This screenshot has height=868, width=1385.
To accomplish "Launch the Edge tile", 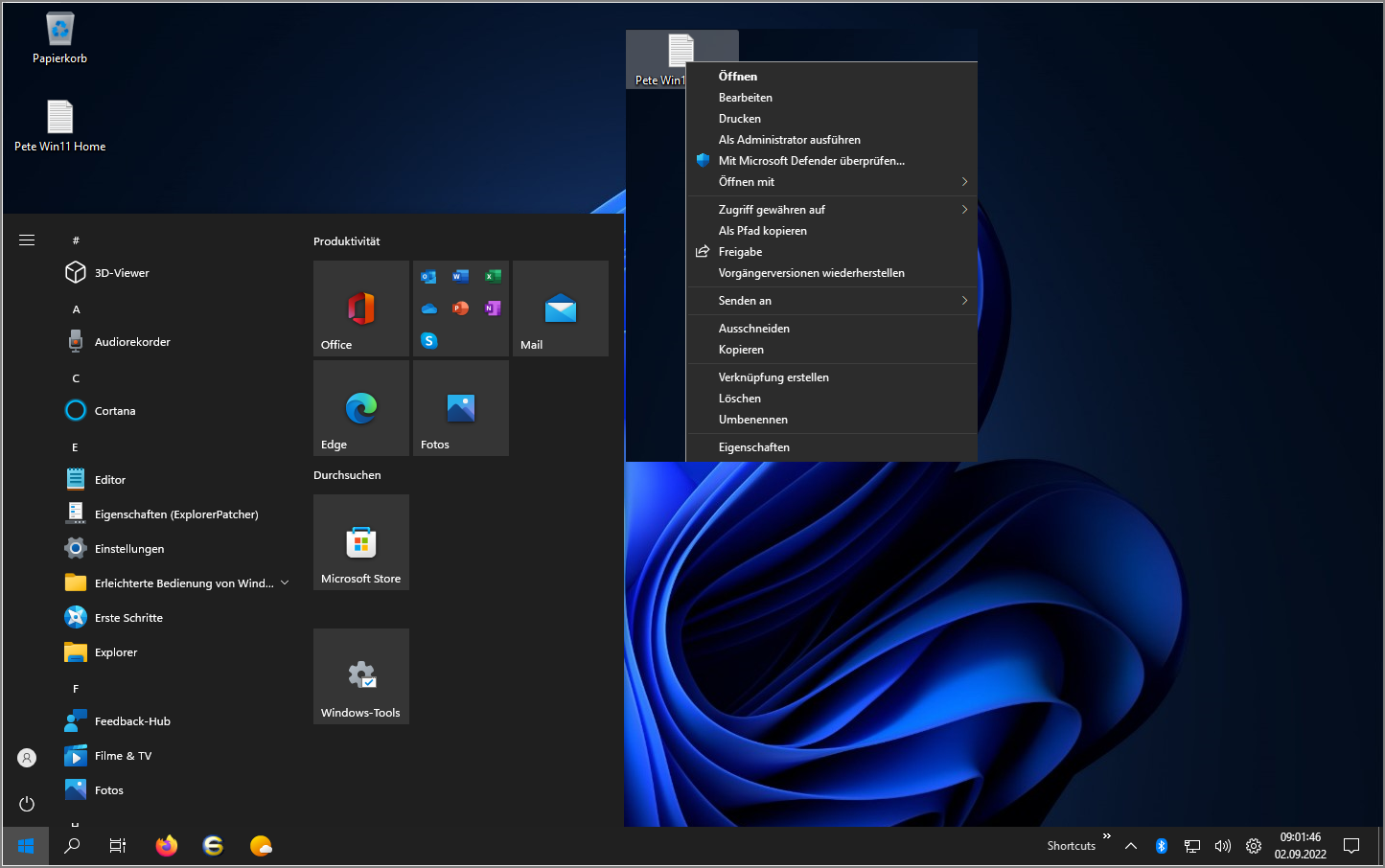I will click(361, 408).
